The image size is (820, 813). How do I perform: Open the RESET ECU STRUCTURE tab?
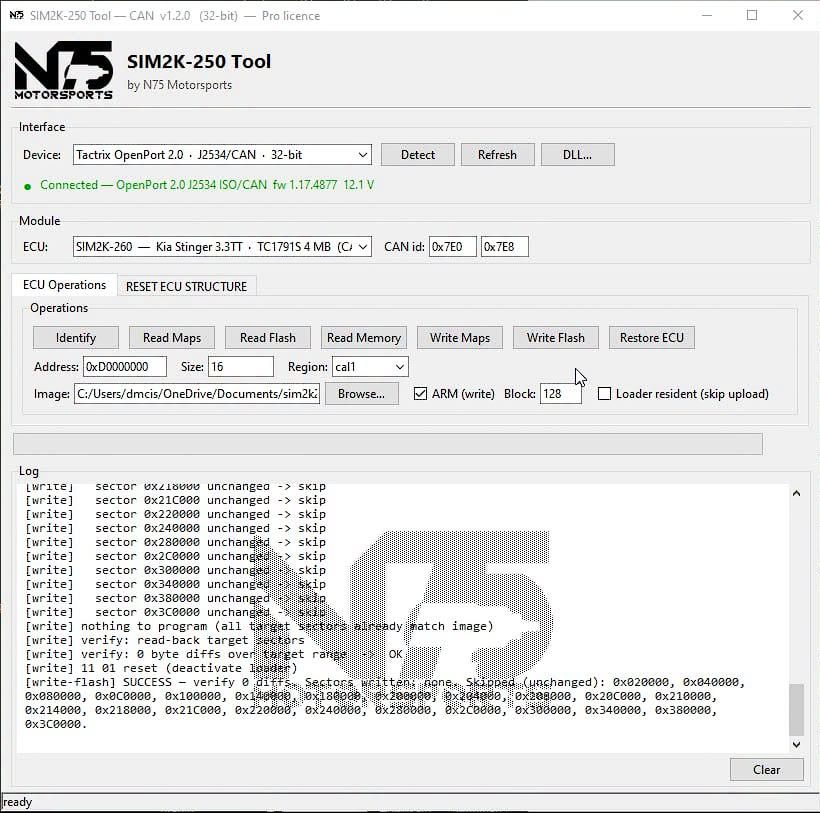(x=186, y=287)
